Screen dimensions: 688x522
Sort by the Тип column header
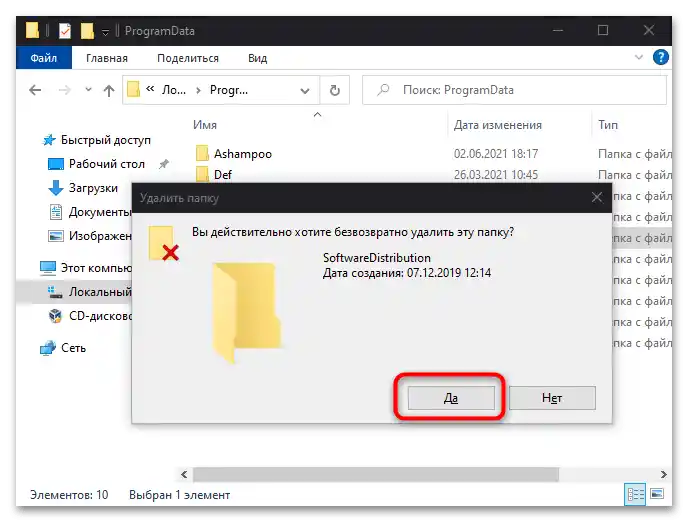(608, 125)
